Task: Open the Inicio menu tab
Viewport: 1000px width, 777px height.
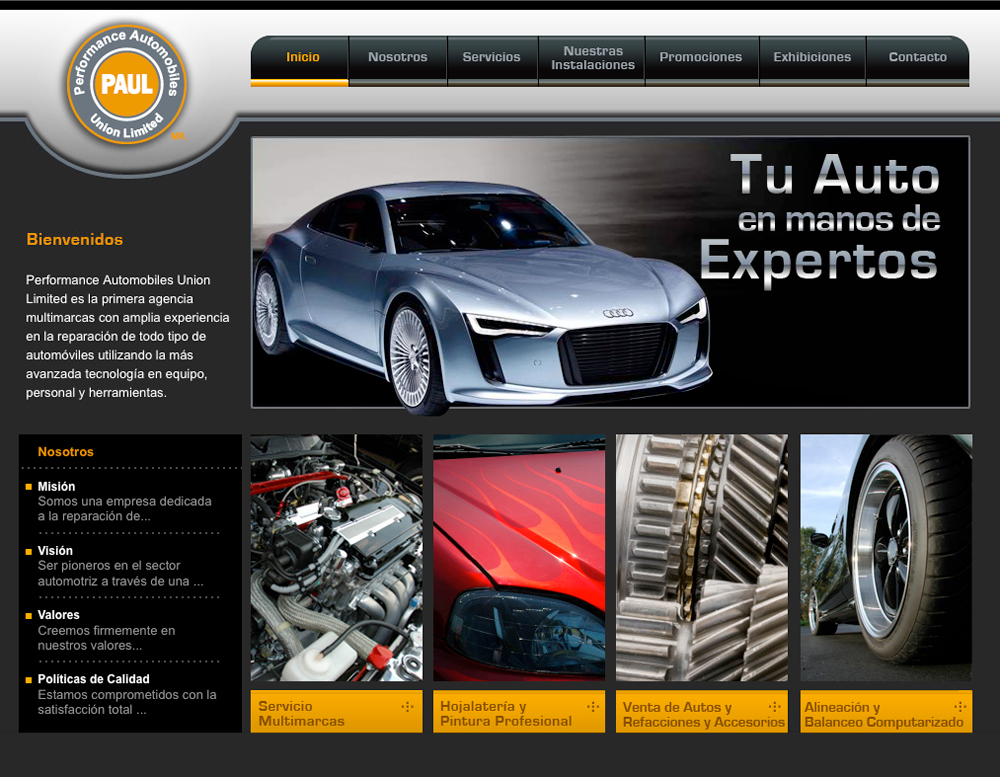Action: coord(300,61)
